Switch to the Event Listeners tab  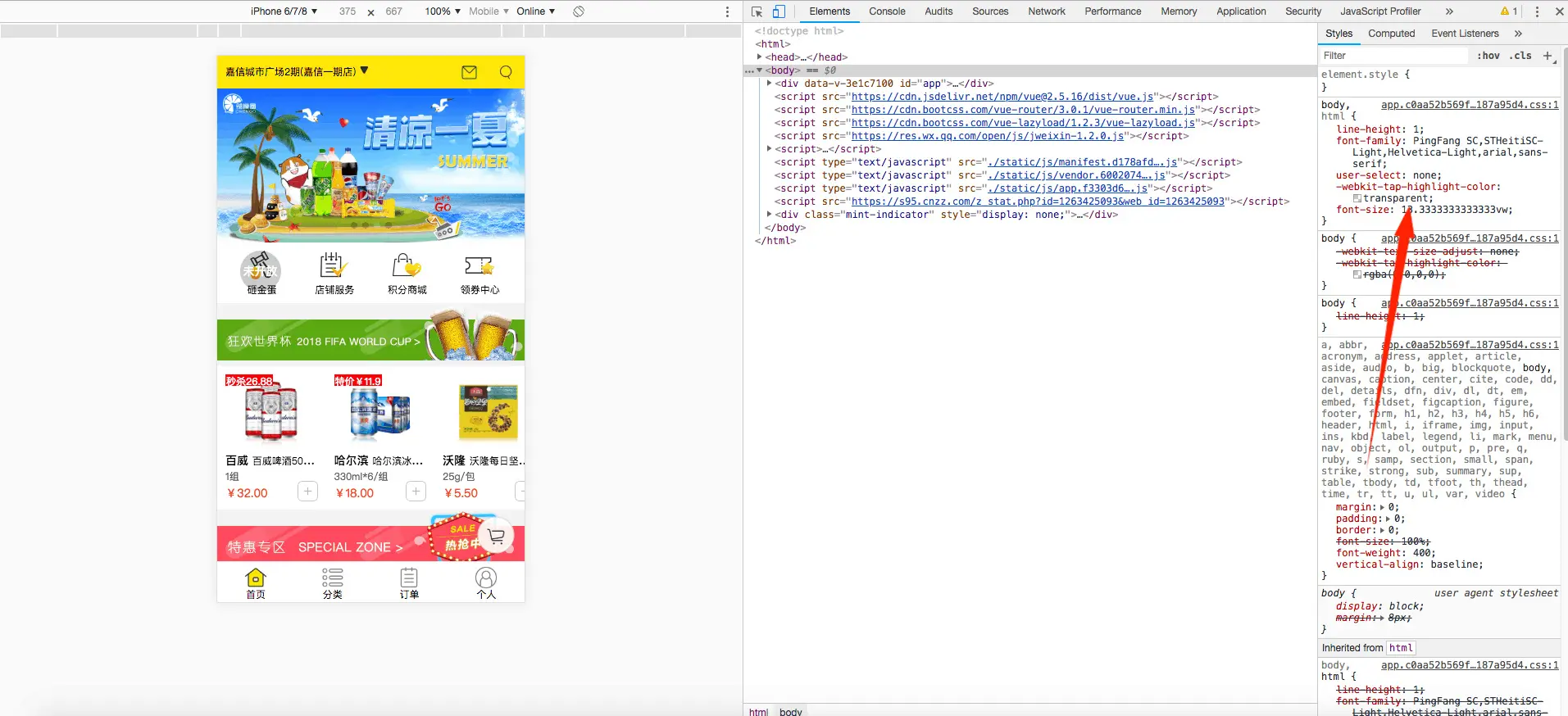[x=1465, y=34]
